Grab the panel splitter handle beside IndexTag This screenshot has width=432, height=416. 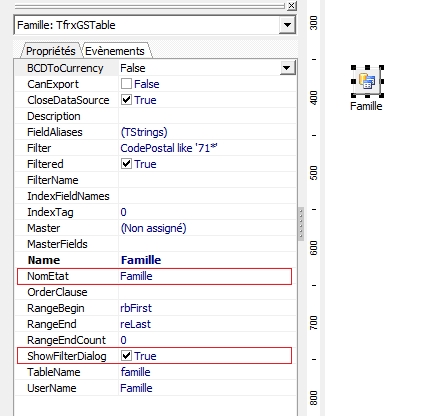(x=301, y=223)
